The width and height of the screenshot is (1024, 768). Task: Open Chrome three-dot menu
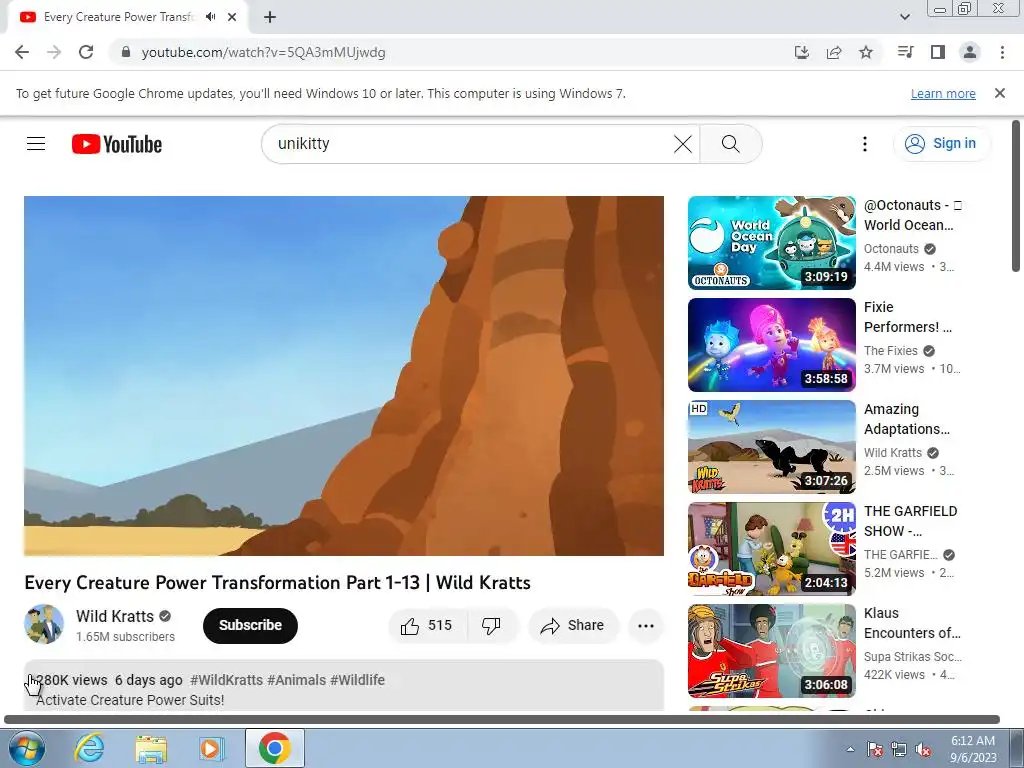pos(1002,52)
